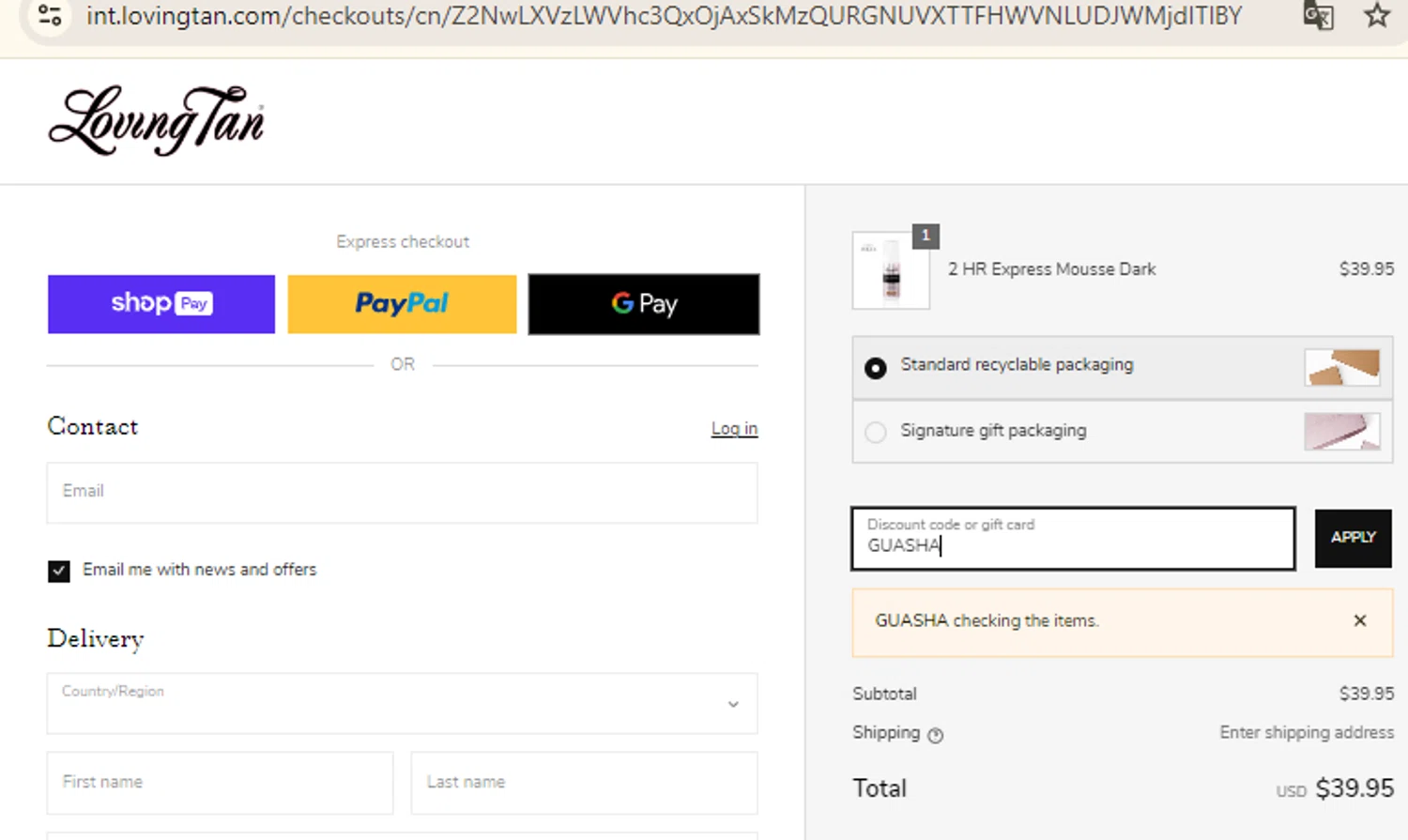This screenshot has width=1408, height=840.
Task: Dismiss the GUASHA discount message
Action: pos(1359,620)
